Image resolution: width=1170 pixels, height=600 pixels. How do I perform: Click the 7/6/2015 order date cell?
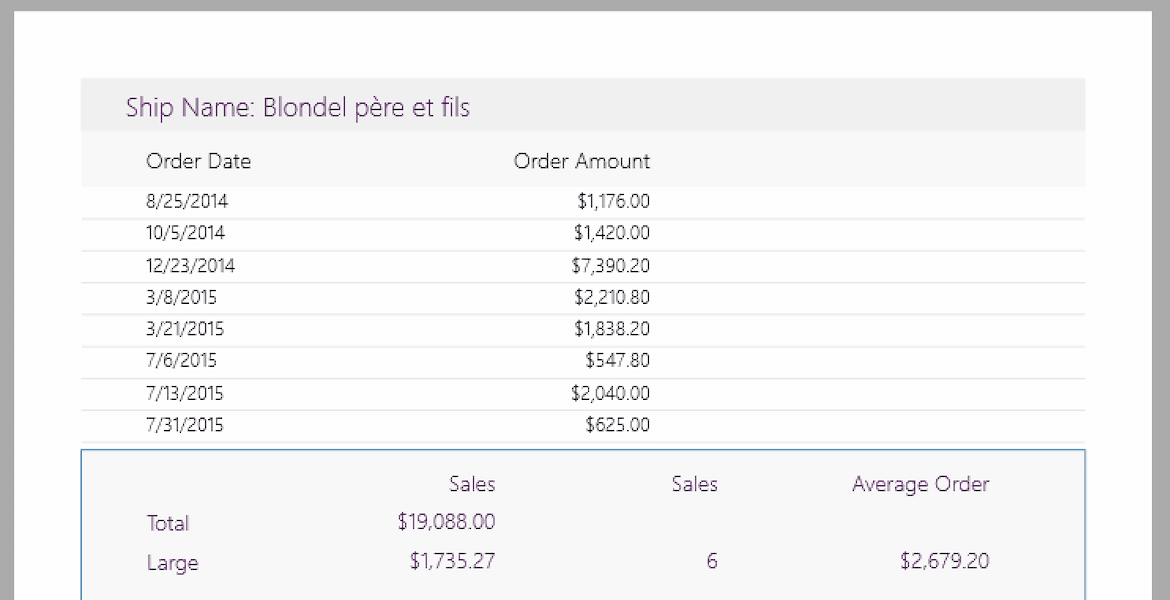[x=181, y=361]
